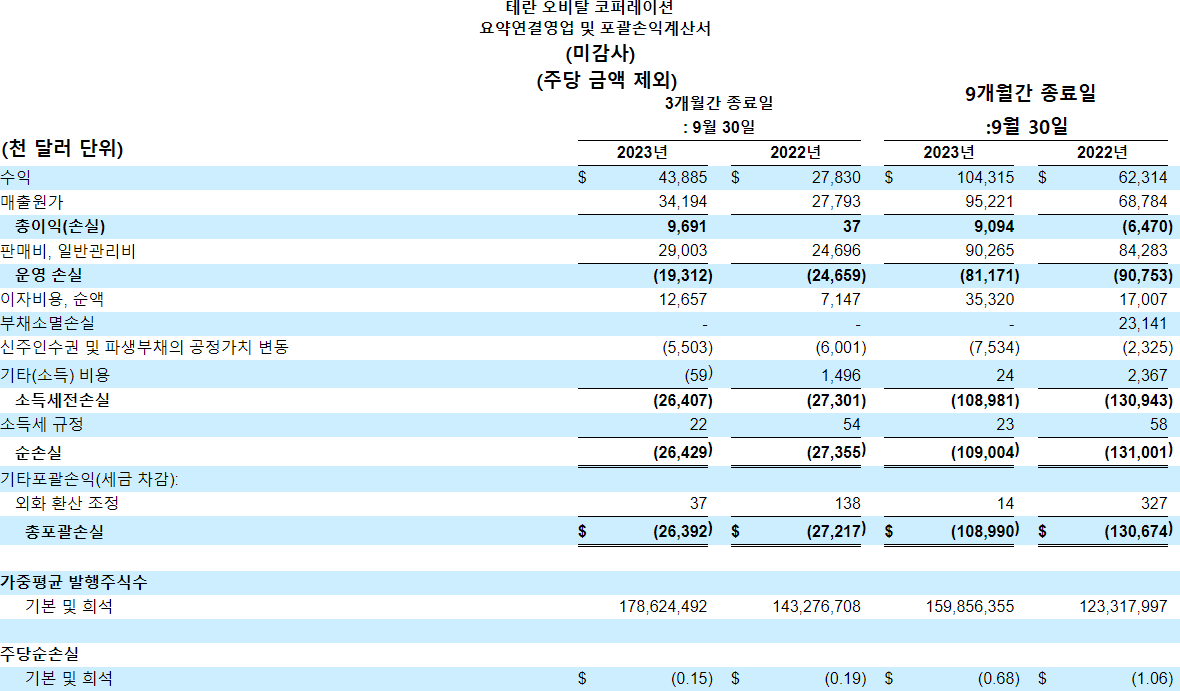Select '판매비, 일반관리비' row label
The height and width of the screenshot is (691, 1180).
point(68,251)
